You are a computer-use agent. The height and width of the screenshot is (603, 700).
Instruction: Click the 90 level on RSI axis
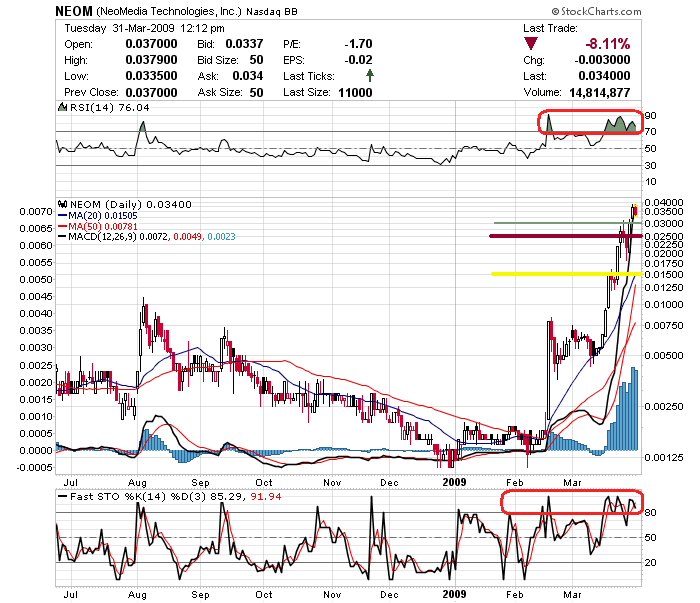click(650, 116)
